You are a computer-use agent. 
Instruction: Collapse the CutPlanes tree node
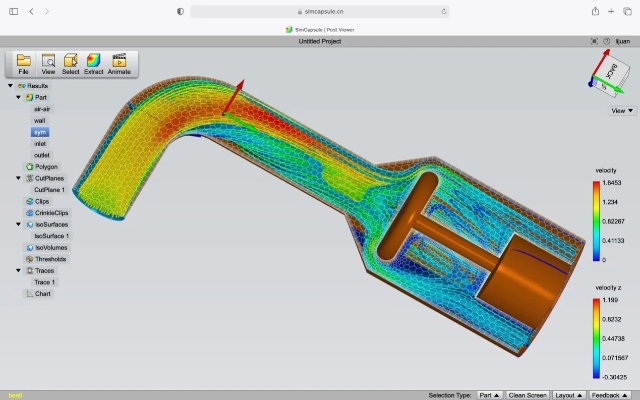18,178
